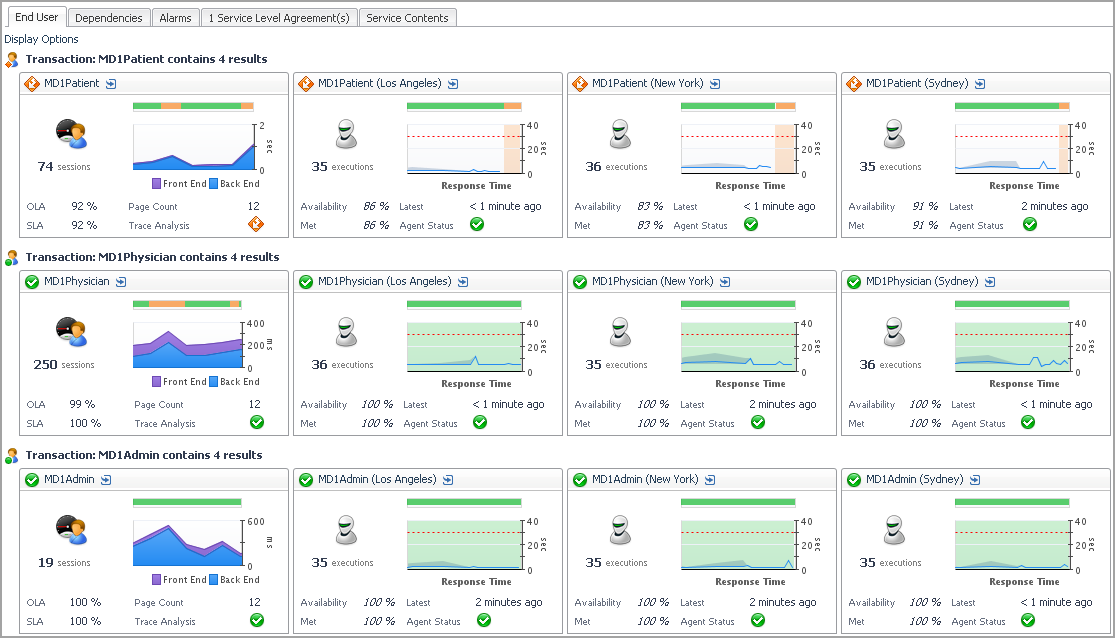The image size is (1115, 638).
Task: Open the Alarms tab
Action: click(176, 18)
